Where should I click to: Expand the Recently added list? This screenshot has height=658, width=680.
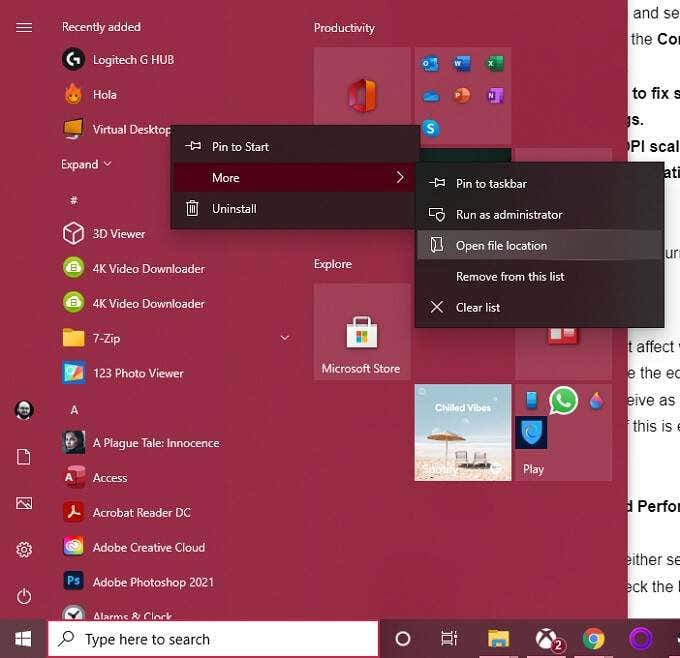(86, 164)
